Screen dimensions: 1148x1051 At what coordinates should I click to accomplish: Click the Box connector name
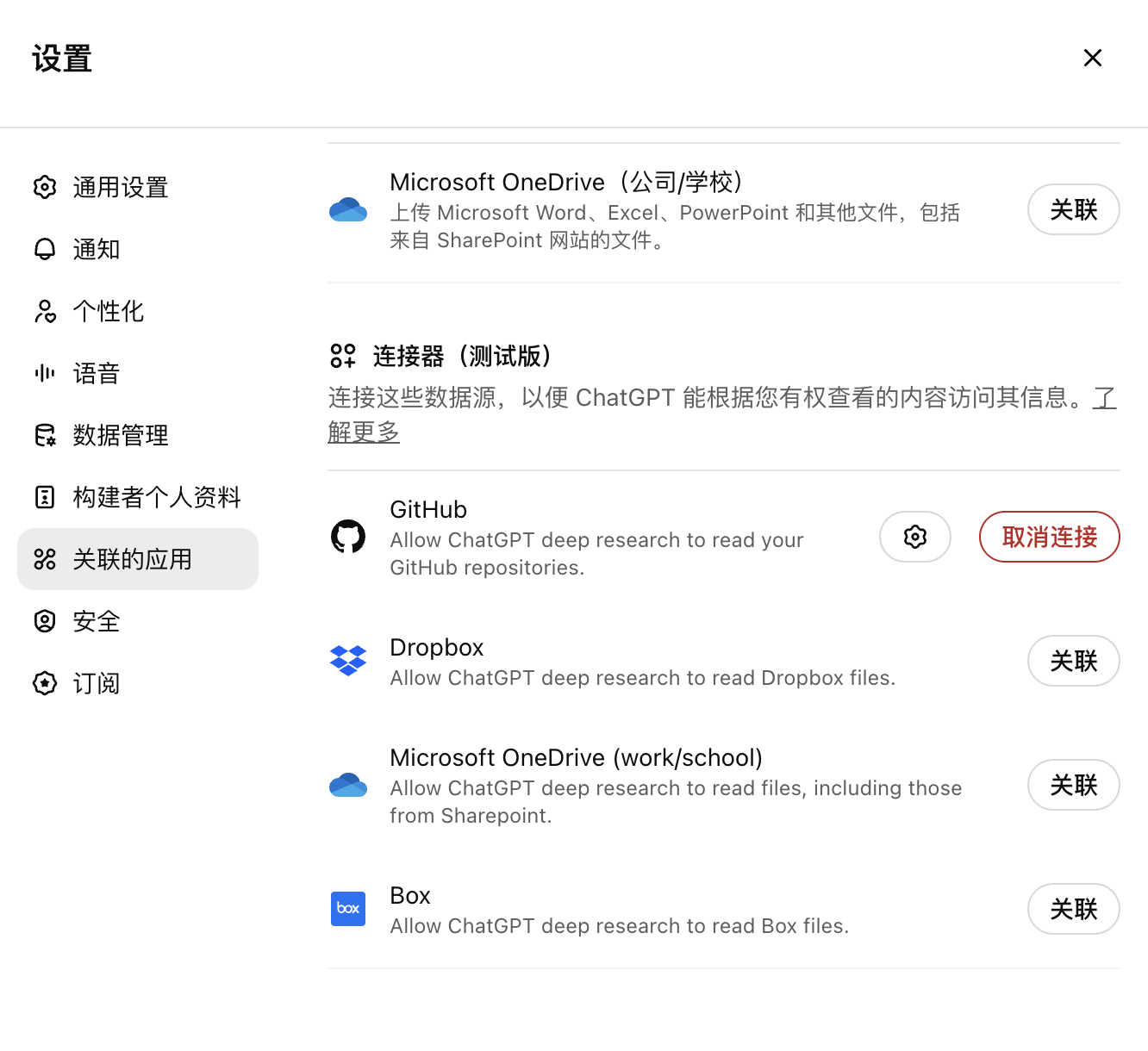coord(410,895)
